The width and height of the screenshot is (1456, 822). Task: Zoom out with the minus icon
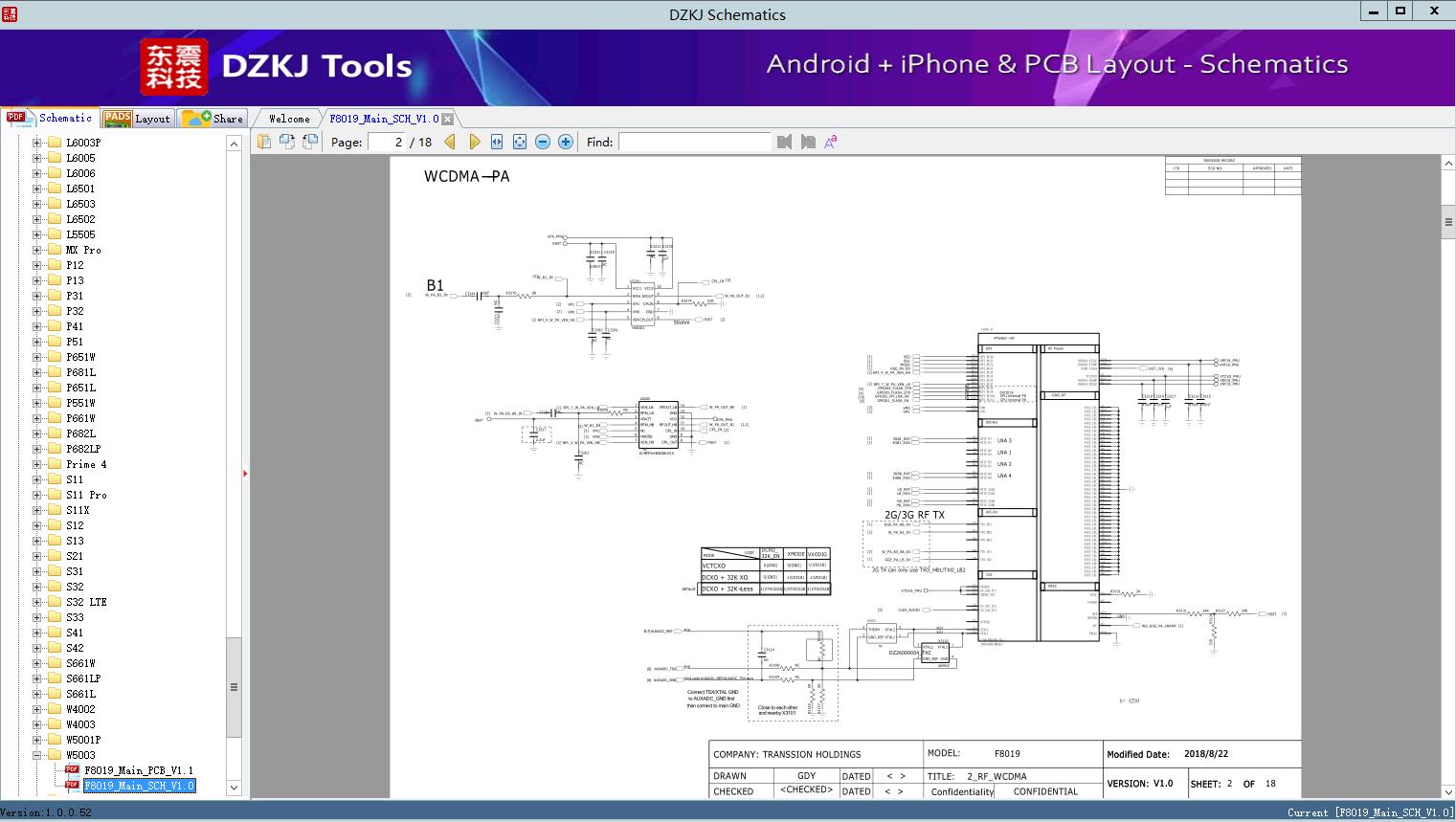(x=543, y=142)
